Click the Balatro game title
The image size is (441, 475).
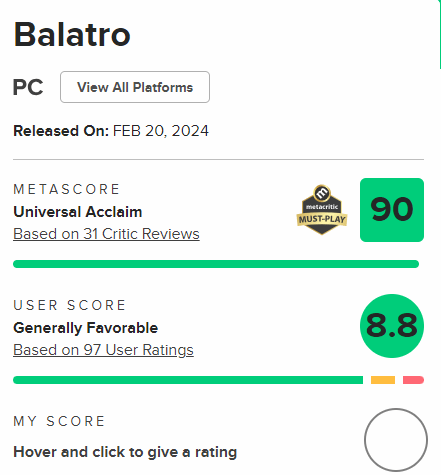[72, 34]
